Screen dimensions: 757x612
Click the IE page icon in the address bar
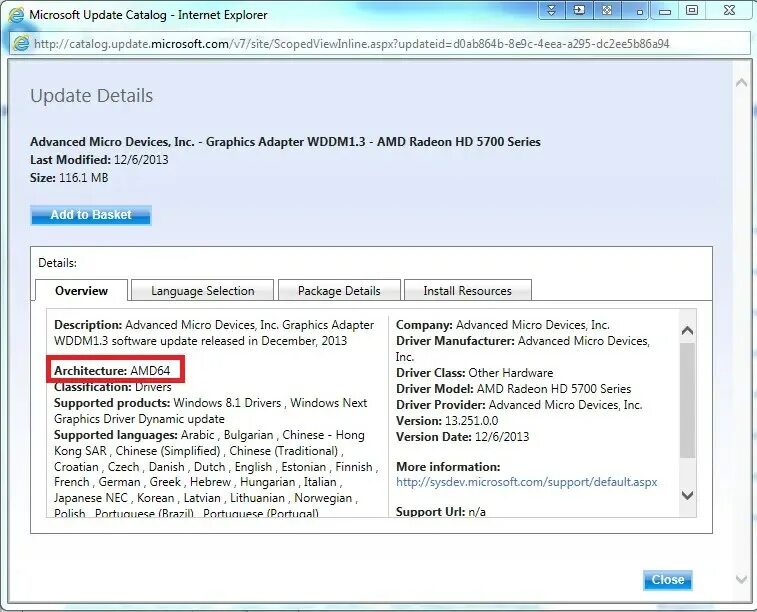pyautogui.click(x=21, y=43)
